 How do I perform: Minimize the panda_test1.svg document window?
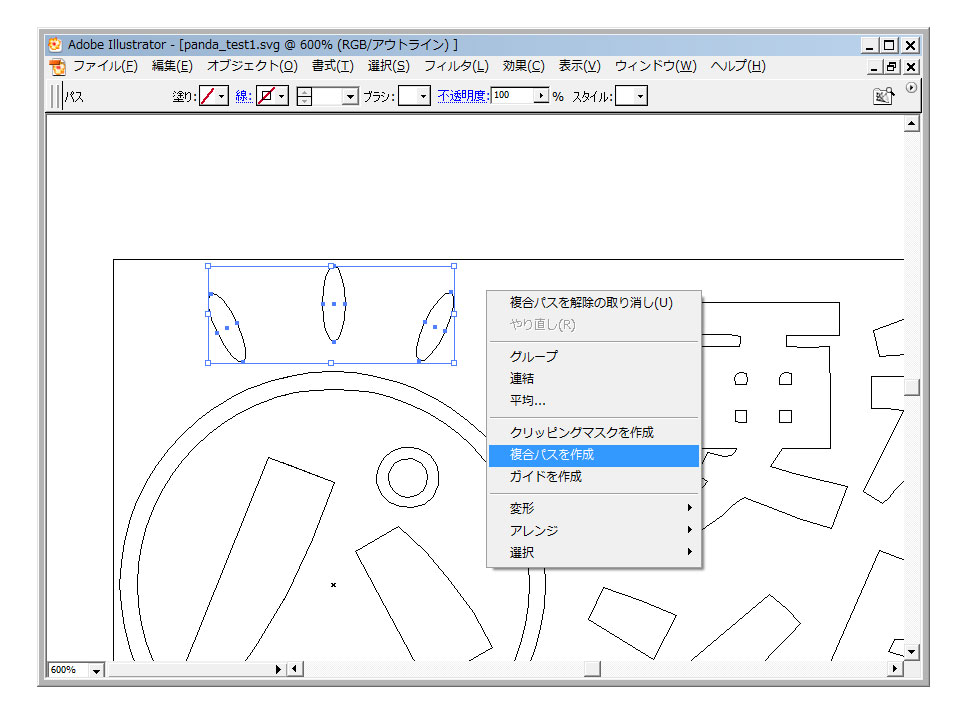pos(874,67)
